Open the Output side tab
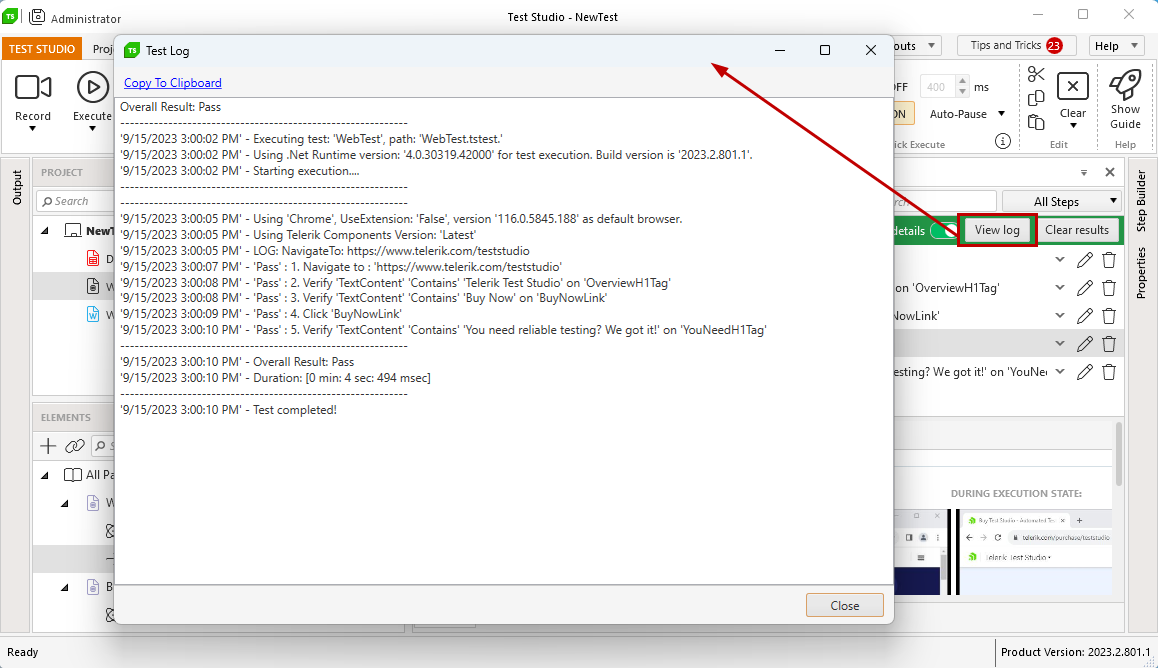Image resolution: width=1158 pixels, height=668 pixels. [17, 187]
